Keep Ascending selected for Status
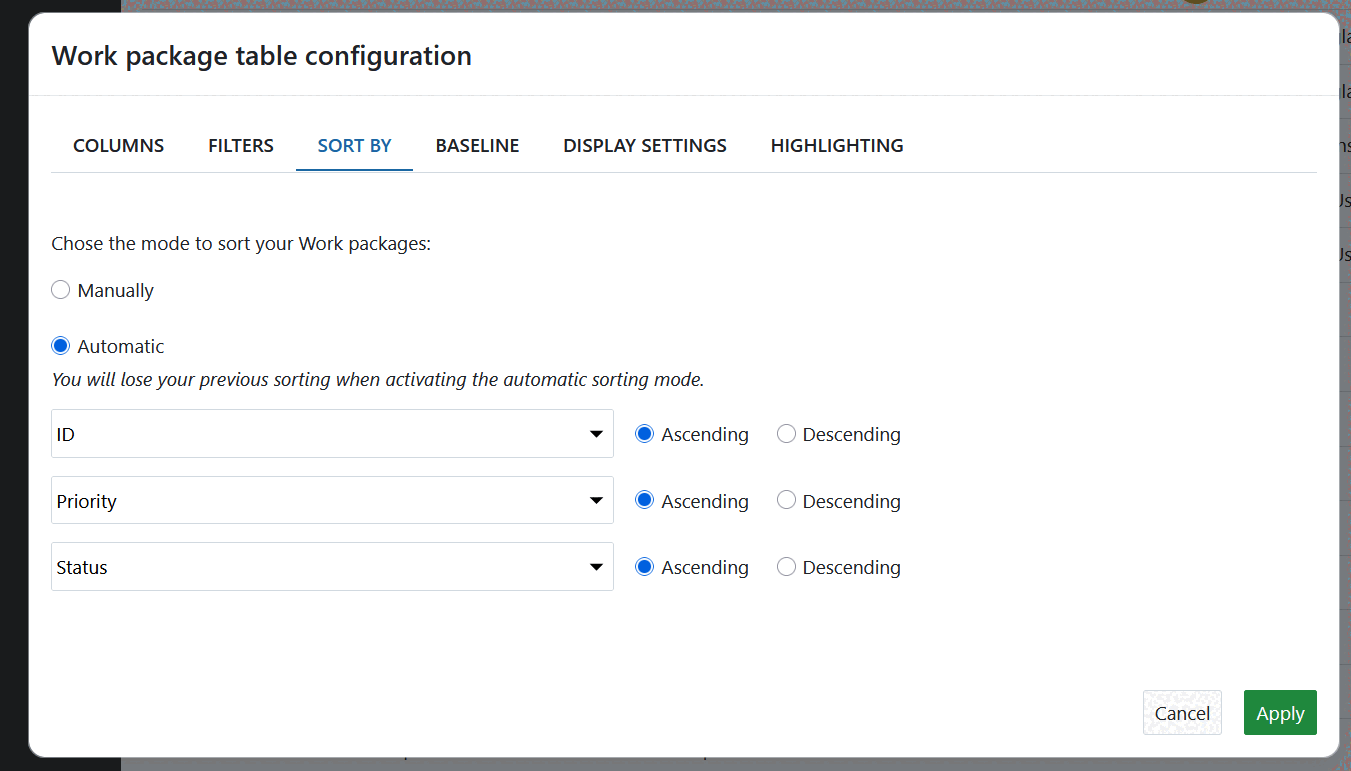This screenshot has width=1351, height=771. click(644, 566)
